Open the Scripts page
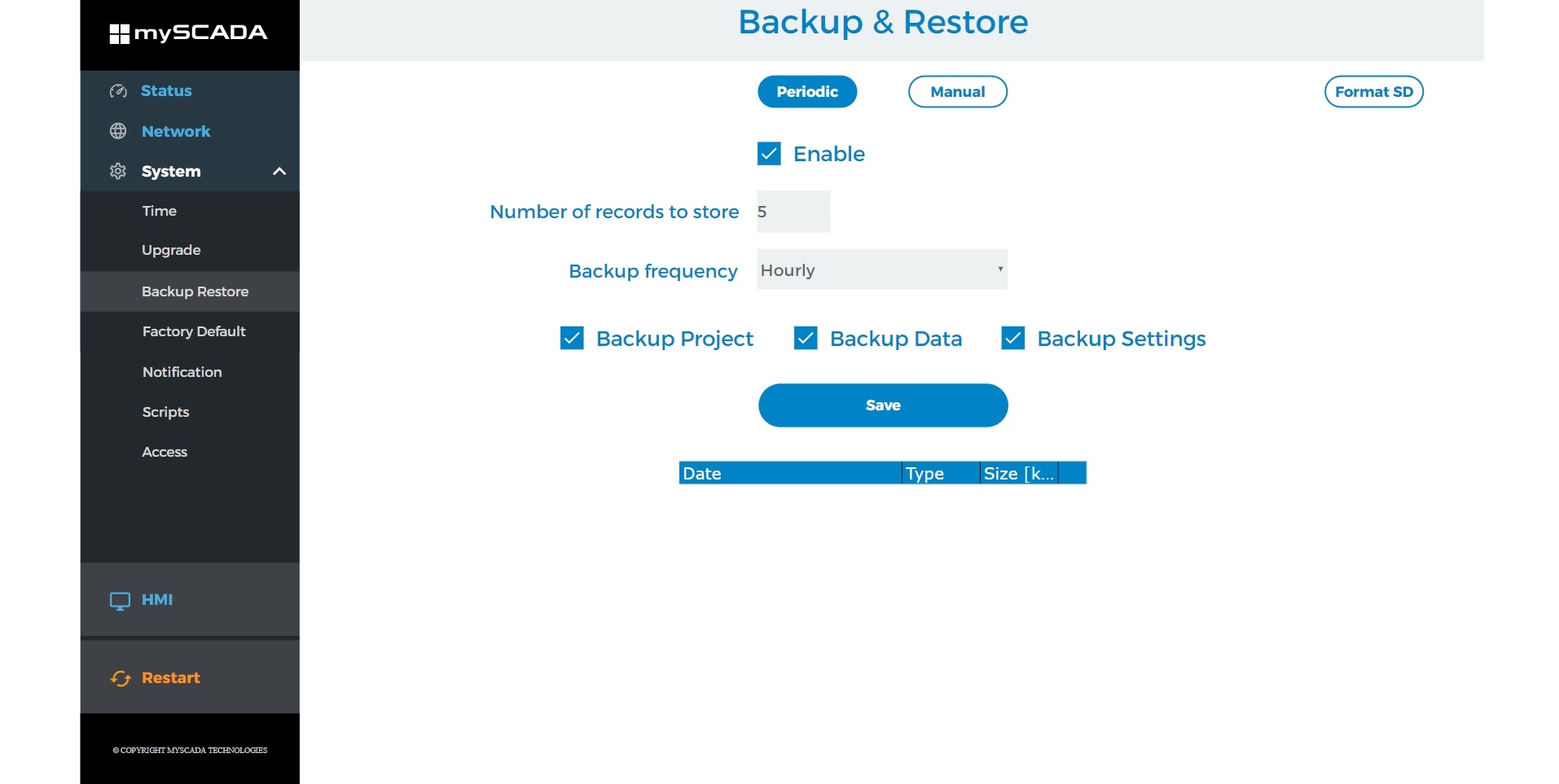 coord(165,412)
